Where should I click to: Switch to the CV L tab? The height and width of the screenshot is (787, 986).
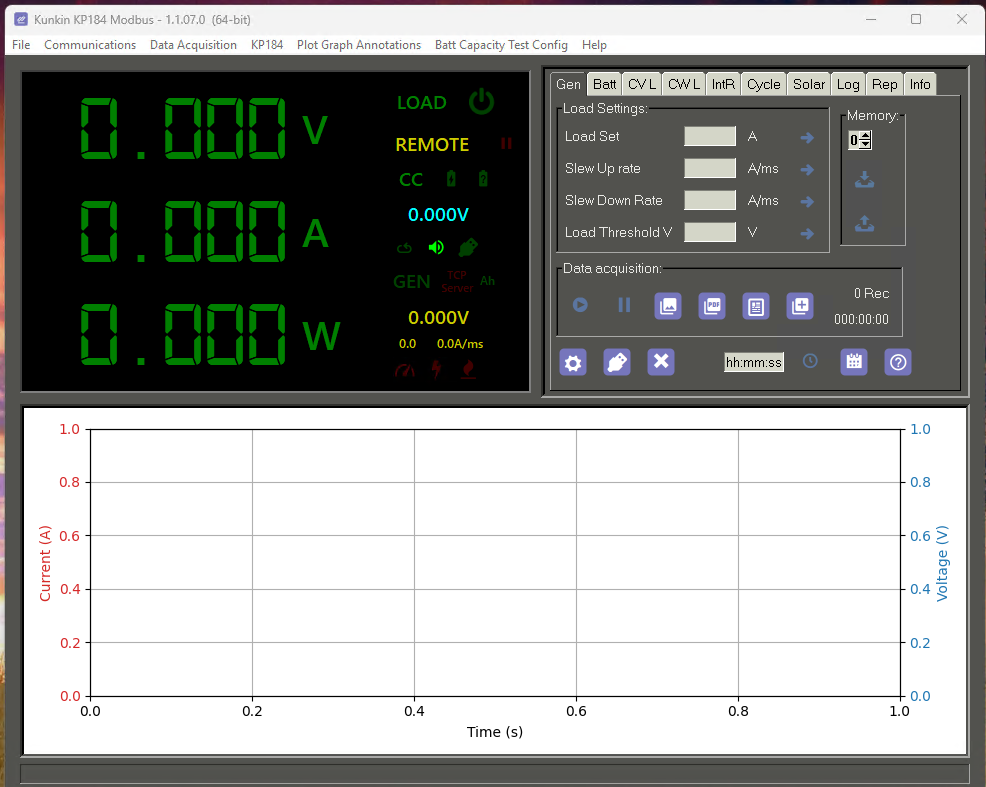pyautogui.click(x=642, y=84)
